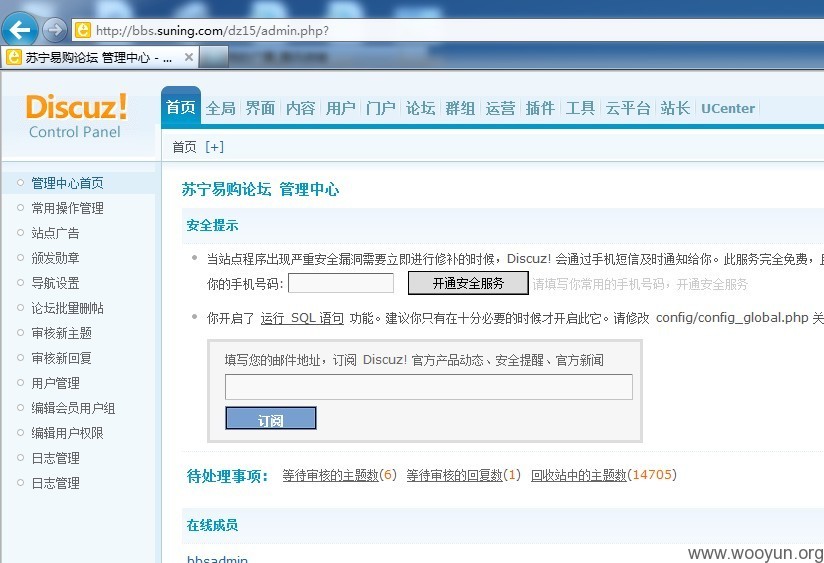Click the browser forward arrow button
Screen dimensions: 824x563
click(54, 30)
